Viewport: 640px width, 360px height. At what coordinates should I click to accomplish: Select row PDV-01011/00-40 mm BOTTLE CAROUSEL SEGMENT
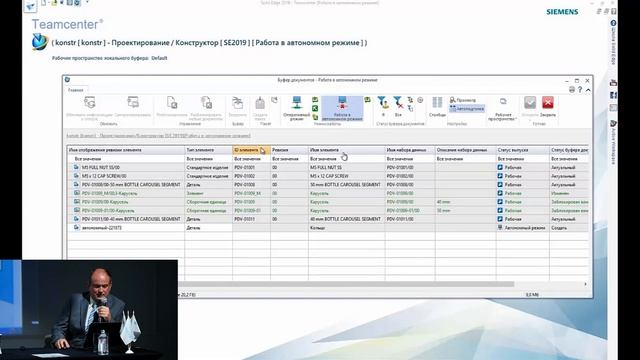click(328, 219)
